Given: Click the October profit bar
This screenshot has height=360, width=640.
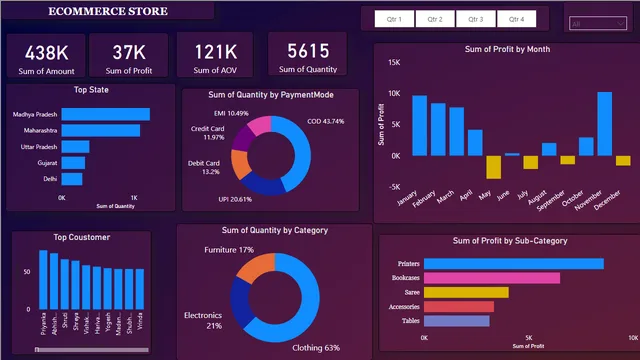Looking at the screenshot, I should (x=586, y=147).
